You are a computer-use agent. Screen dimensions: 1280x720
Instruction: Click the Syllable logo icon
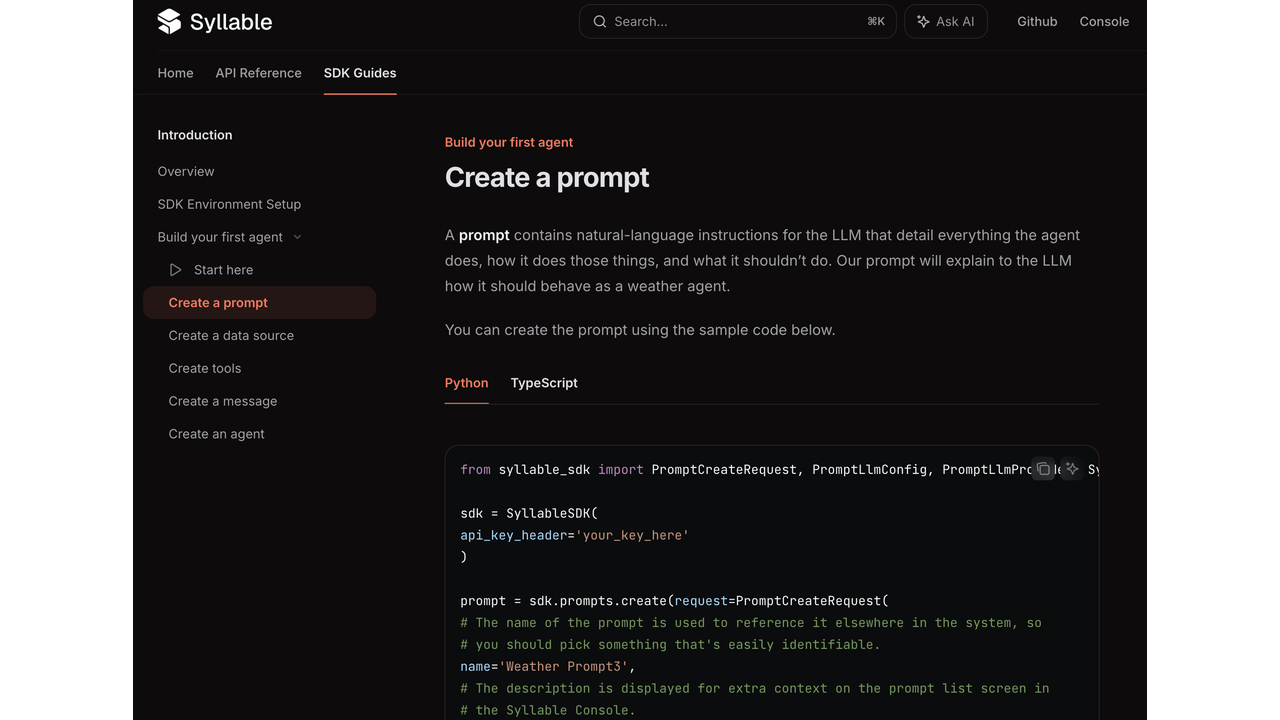169,21
